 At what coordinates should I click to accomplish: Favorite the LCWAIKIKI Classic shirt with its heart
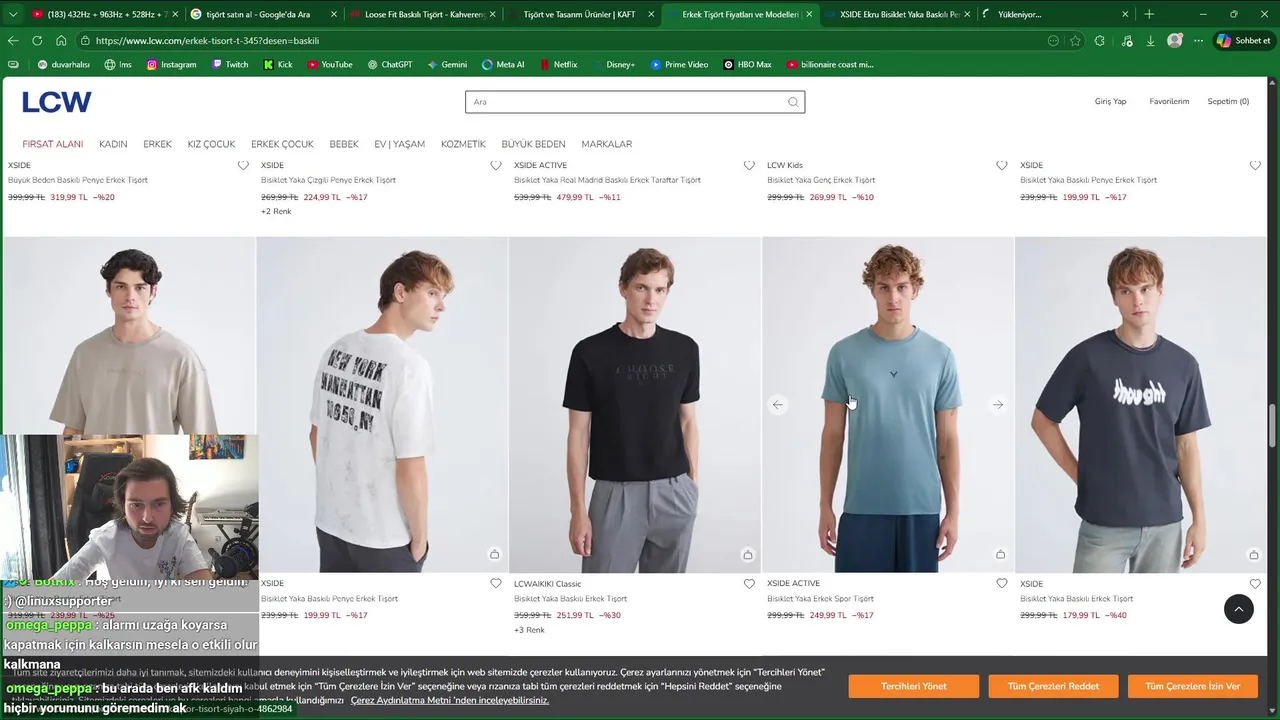[749, 584]
